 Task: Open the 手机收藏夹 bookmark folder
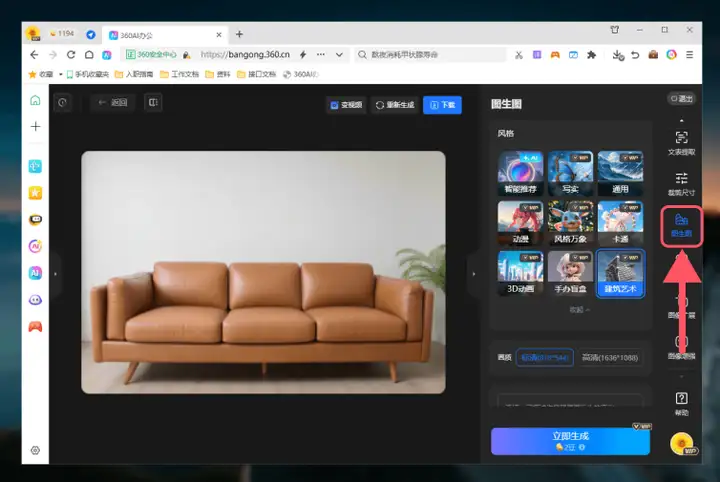pyautogui.click(x=88, y=74)
